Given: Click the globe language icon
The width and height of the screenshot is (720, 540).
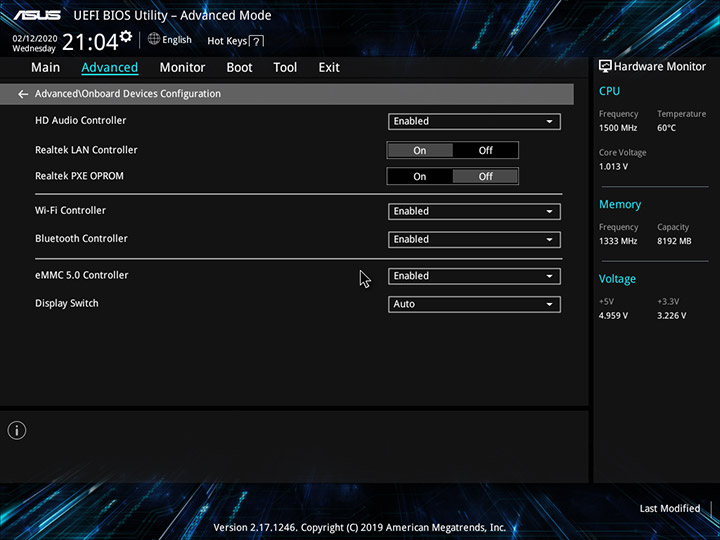Looking at the screenshot, I should (154, 39).
